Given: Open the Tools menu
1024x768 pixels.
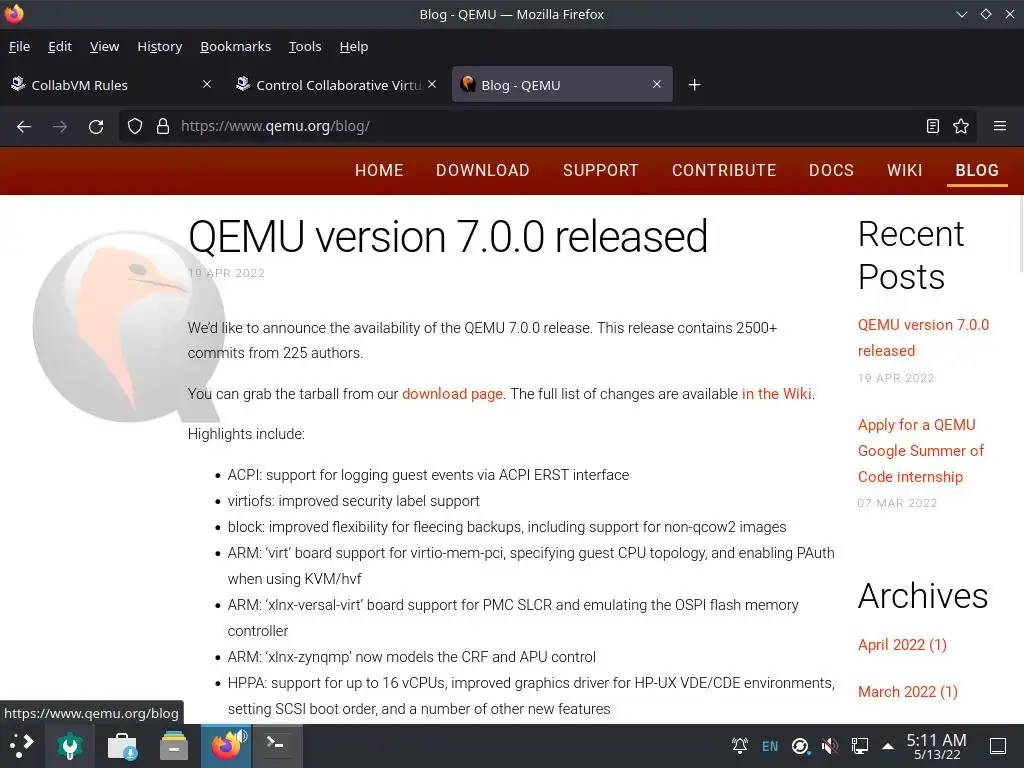Looking at the screenshot, I should click(x=305, y=46).
